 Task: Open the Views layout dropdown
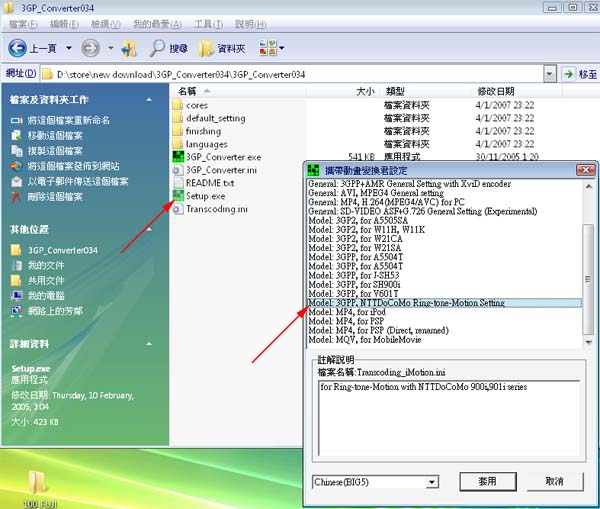point(272,48)
